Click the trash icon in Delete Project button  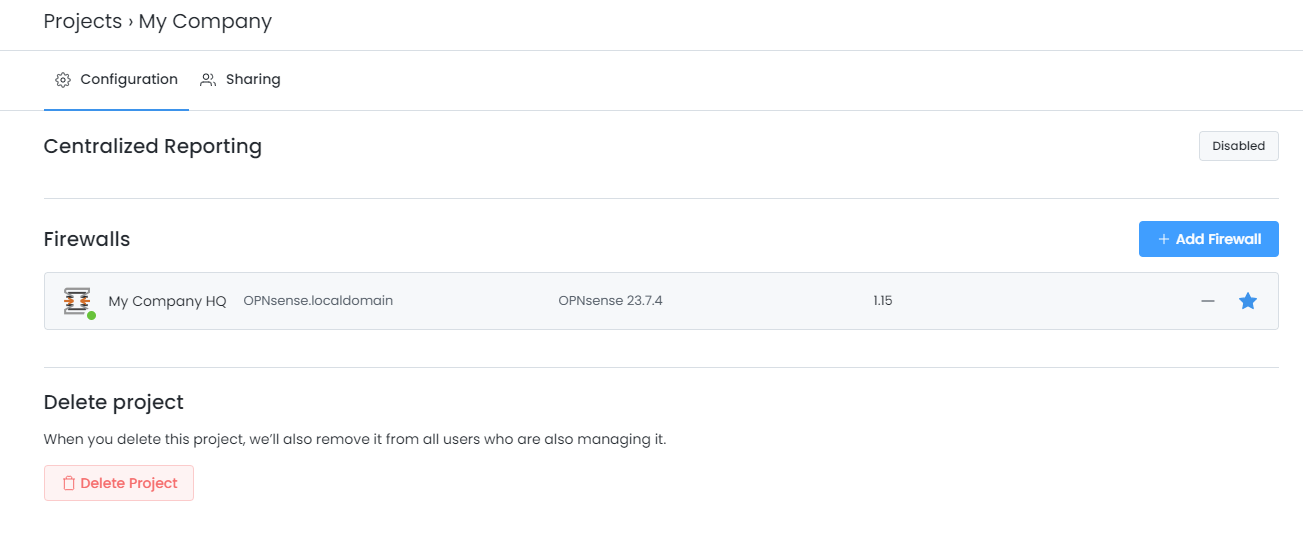click(69, 483)
